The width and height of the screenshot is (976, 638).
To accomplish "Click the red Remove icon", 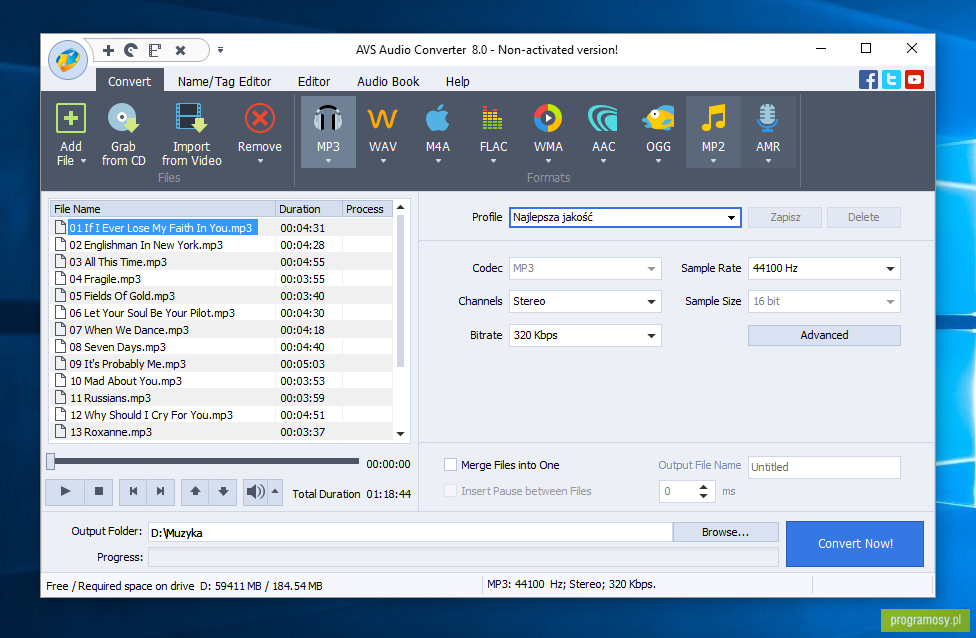I will (260, 118).
